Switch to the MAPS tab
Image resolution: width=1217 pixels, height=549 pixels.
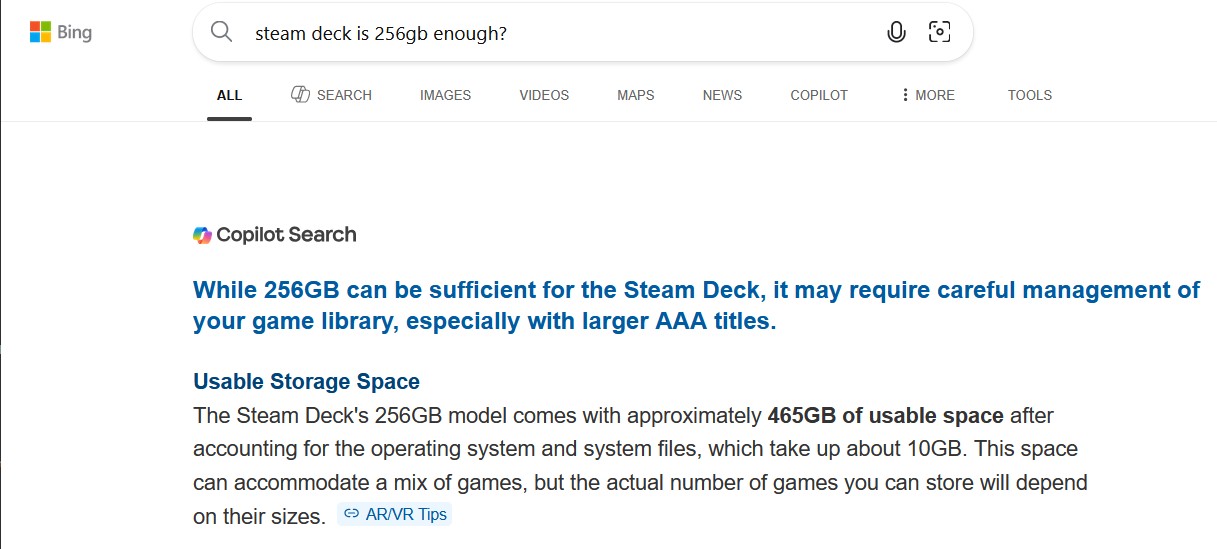[635, 95]
